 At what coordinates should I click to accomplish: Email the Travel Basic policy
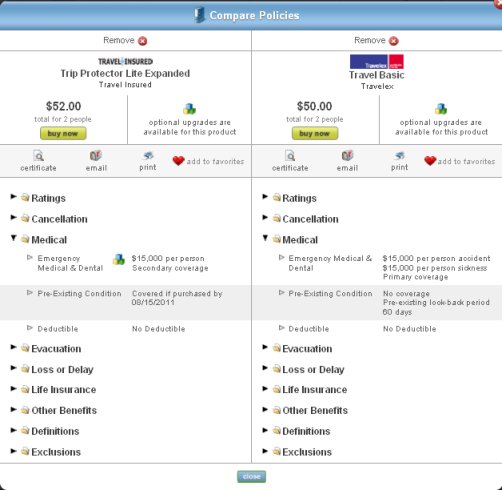click(x=347, y=161)
